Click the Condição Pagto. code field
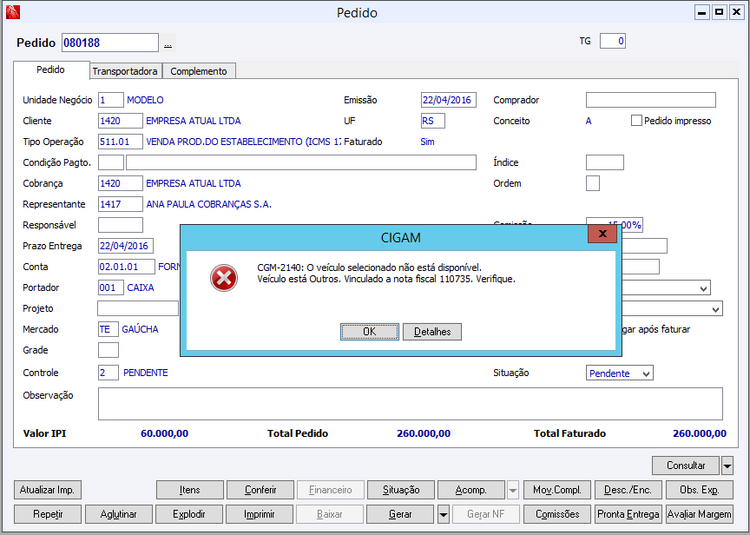 pyautogui.click(x=111, y=163)
